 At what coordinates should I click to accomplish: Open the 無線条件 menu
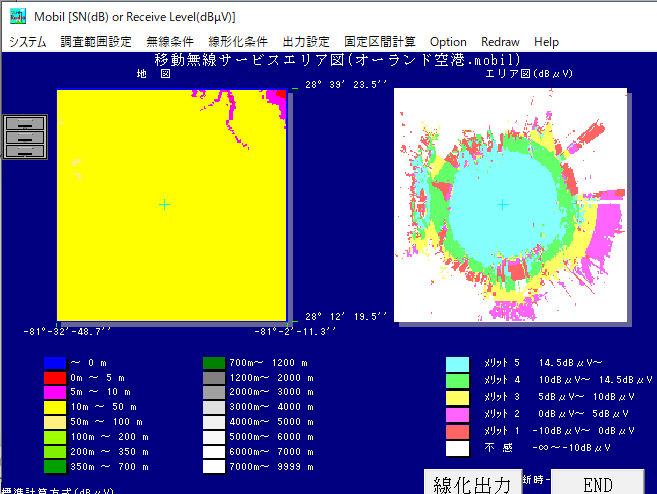pos(170,42)
